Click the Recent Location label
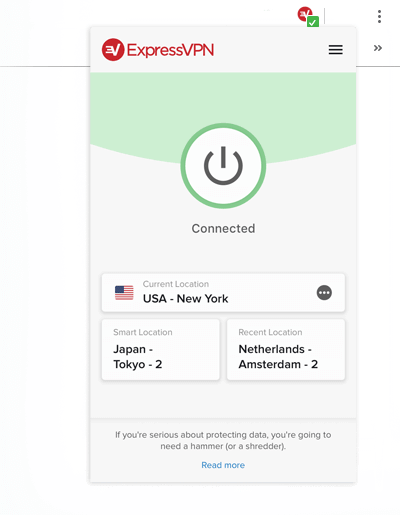Viewport: 400px width, 515px height. point(270,332)
